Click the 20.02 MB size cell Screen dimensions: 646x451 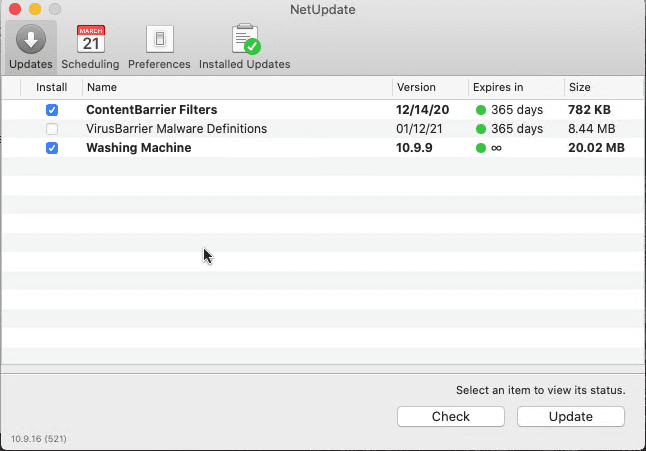pyautogui.click(x=596, y=148)
